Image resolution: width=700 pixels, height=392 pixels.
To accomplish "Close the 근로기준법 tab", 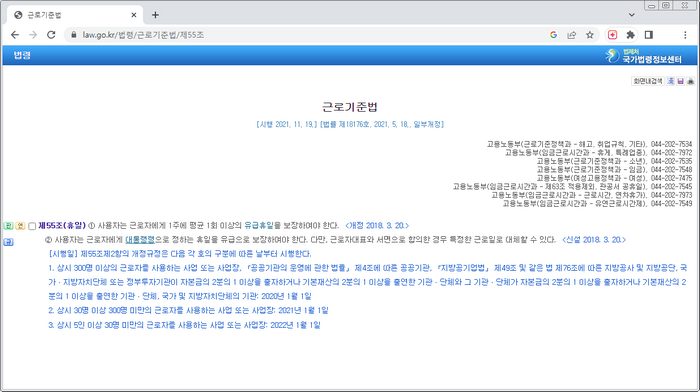I will tap(133, 15).
